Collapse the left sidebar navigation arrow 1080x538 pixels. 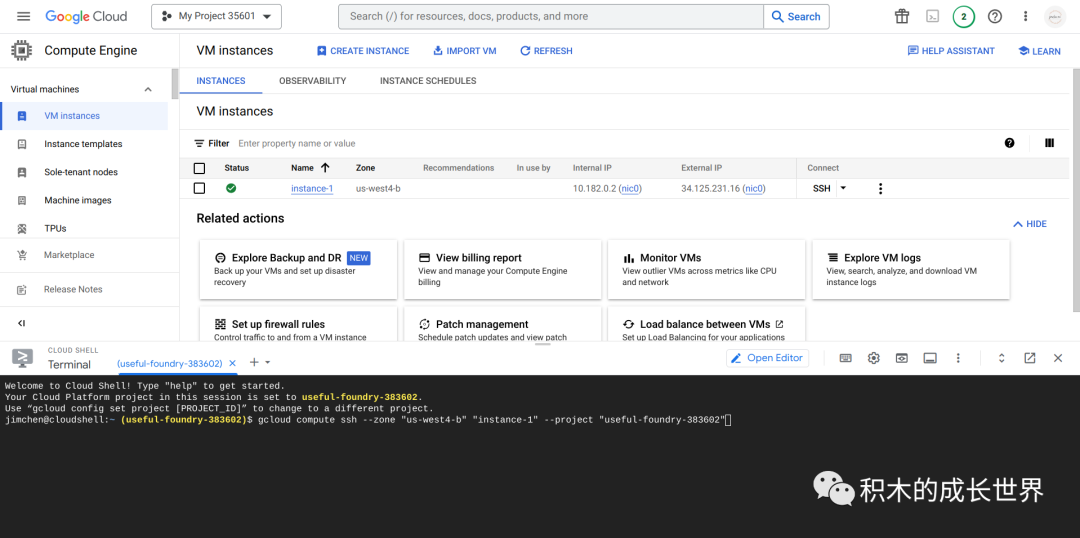point(21,323)
